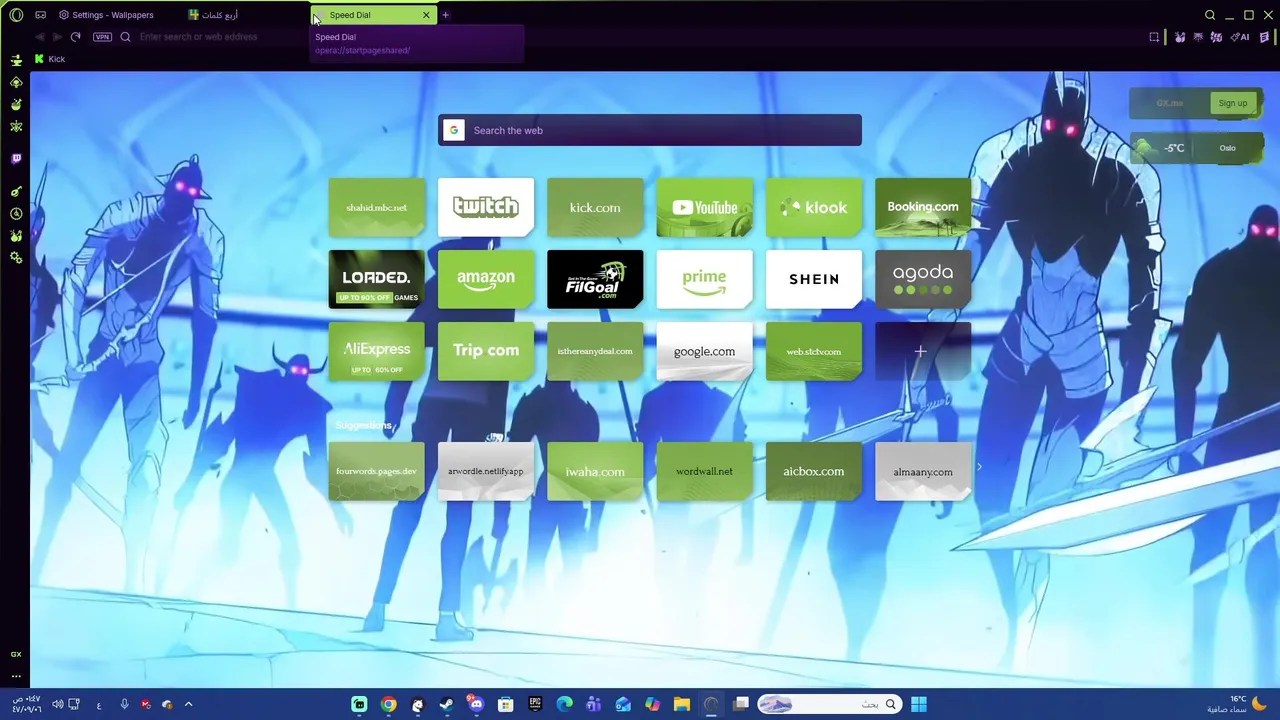
Task: Open the isthereanydeal.com speed dial tile
Action: (x=595, y=351)
